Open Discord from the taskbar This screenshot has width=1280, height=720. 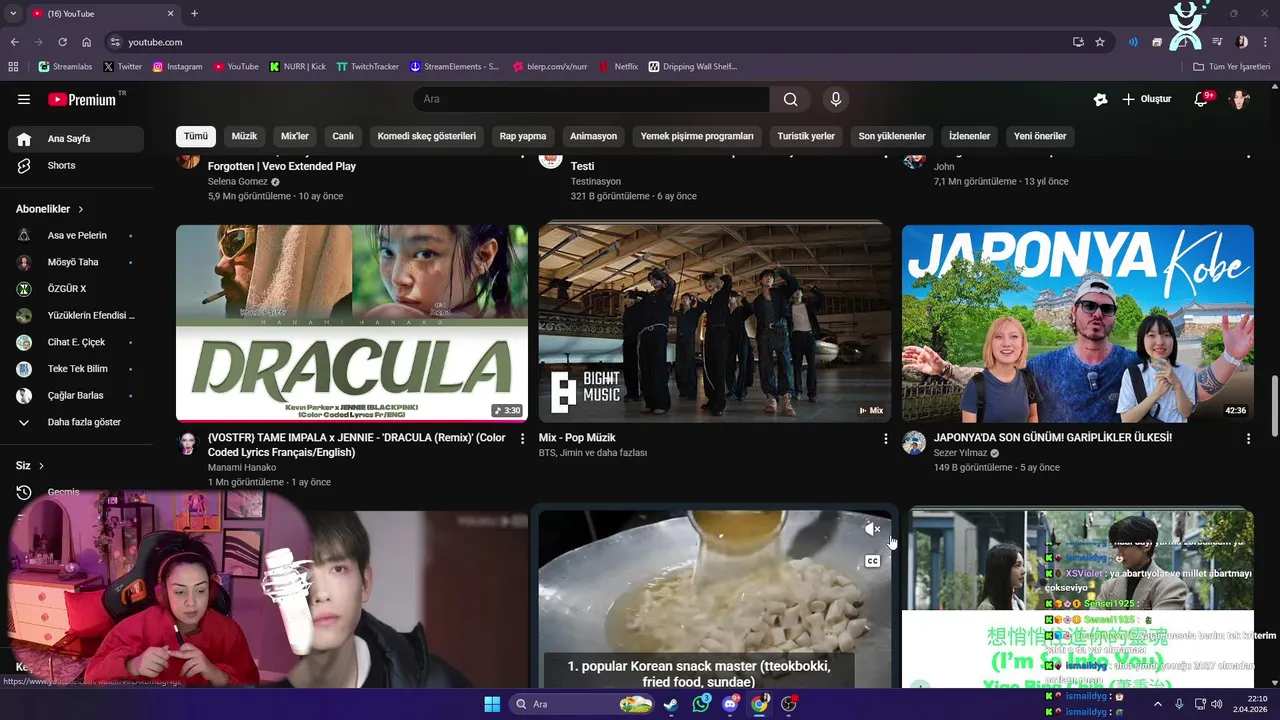point(730,704)
